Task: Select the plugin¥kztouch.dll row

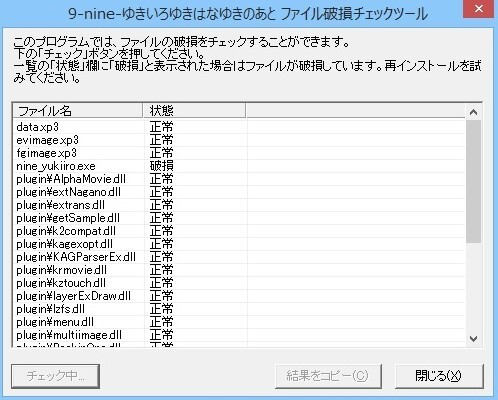Action: (x=239, y=283)
